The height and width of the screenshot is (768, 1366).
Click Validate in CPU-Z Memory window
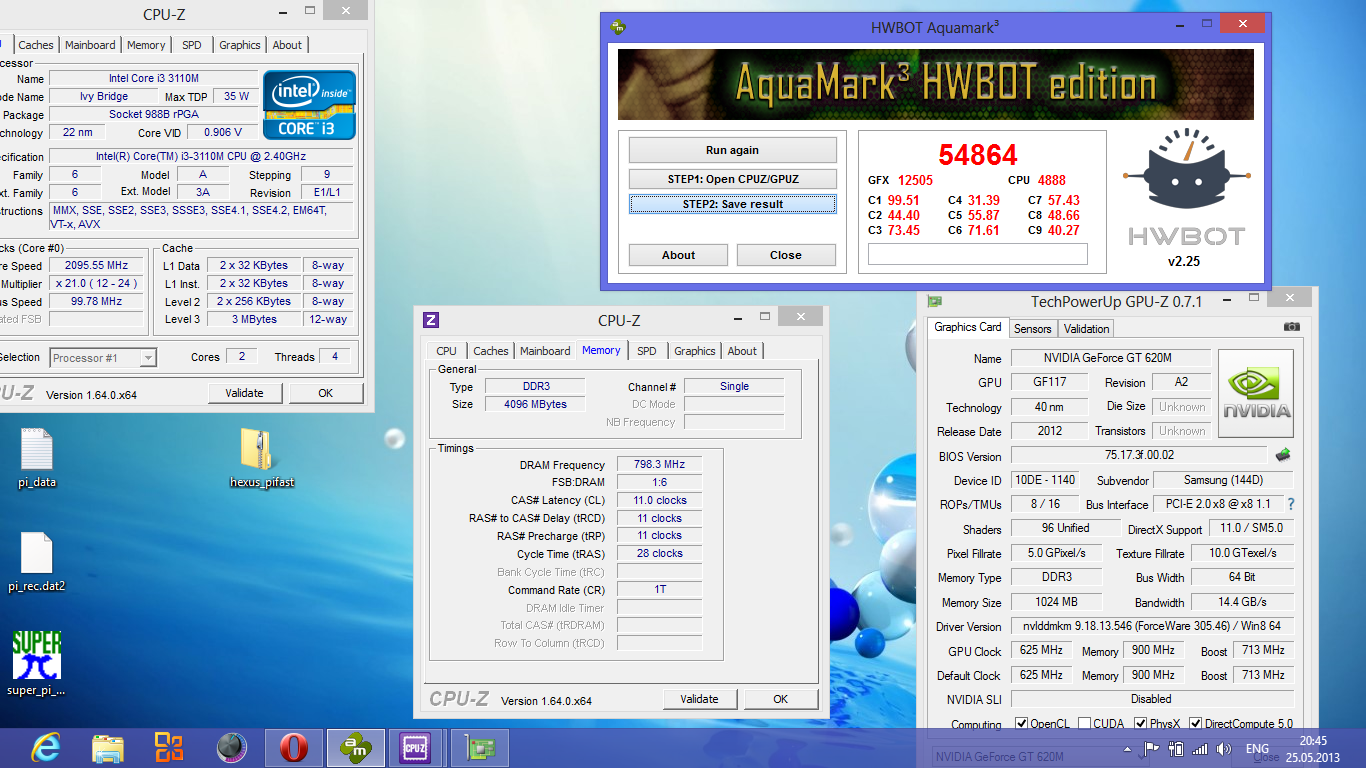(700, 699)
